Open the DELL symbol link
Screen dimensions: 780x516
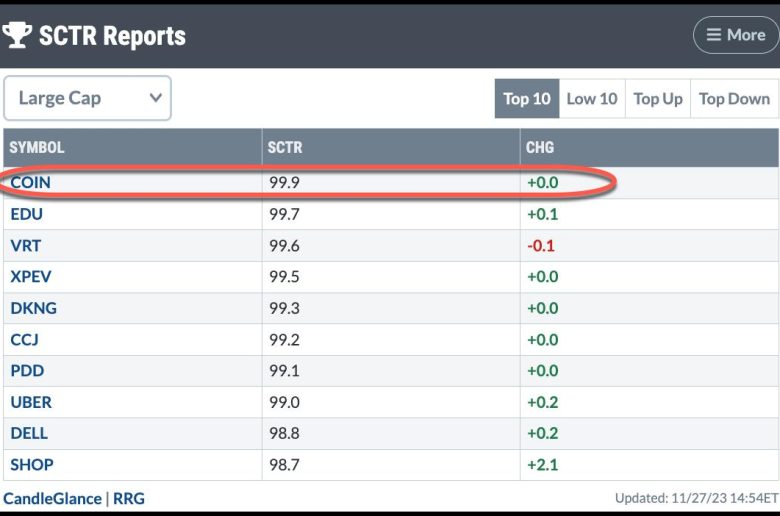tap(29, 433)
